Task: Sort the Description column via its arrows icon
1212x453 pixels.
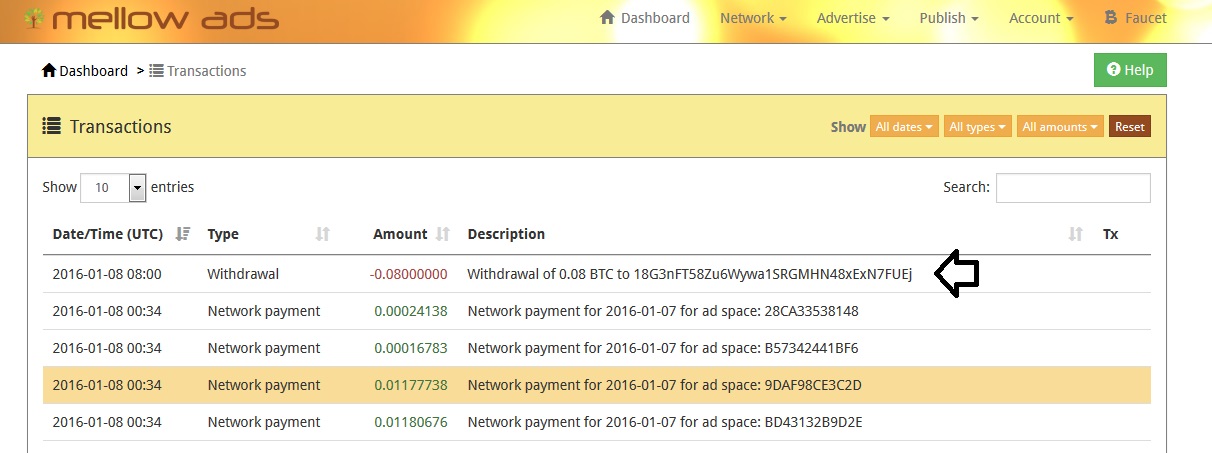Action: [1075, 234]
